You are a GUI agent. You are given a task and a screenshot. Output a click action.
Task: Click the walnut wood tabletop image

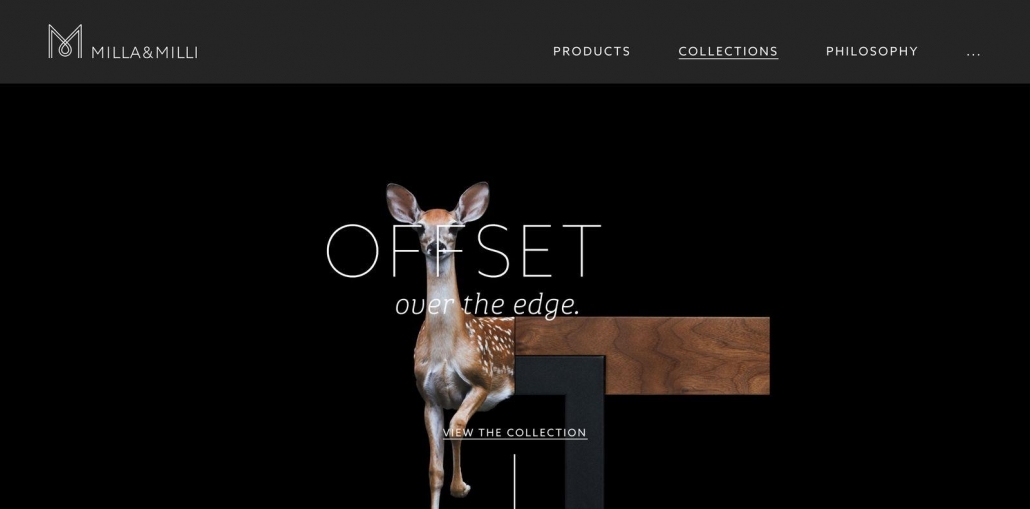(641, 355)
